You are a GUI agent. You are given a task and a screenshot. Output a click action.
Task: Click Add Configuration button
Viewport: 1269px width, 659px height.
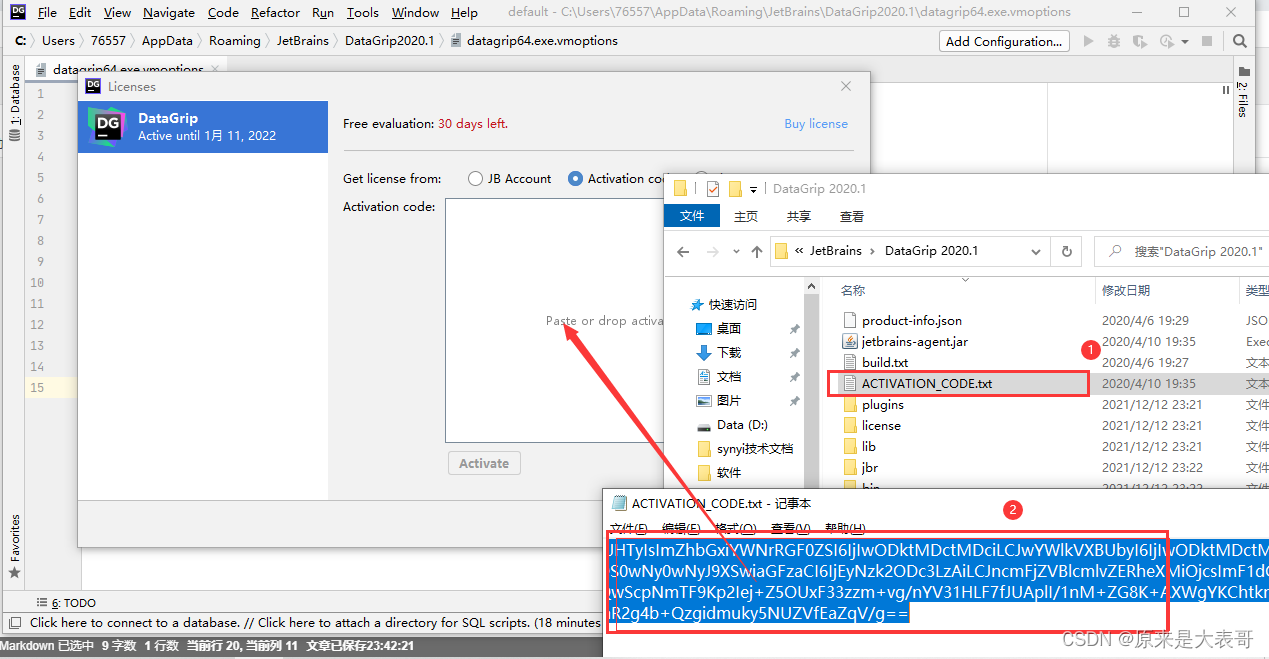coord(1004,41)
